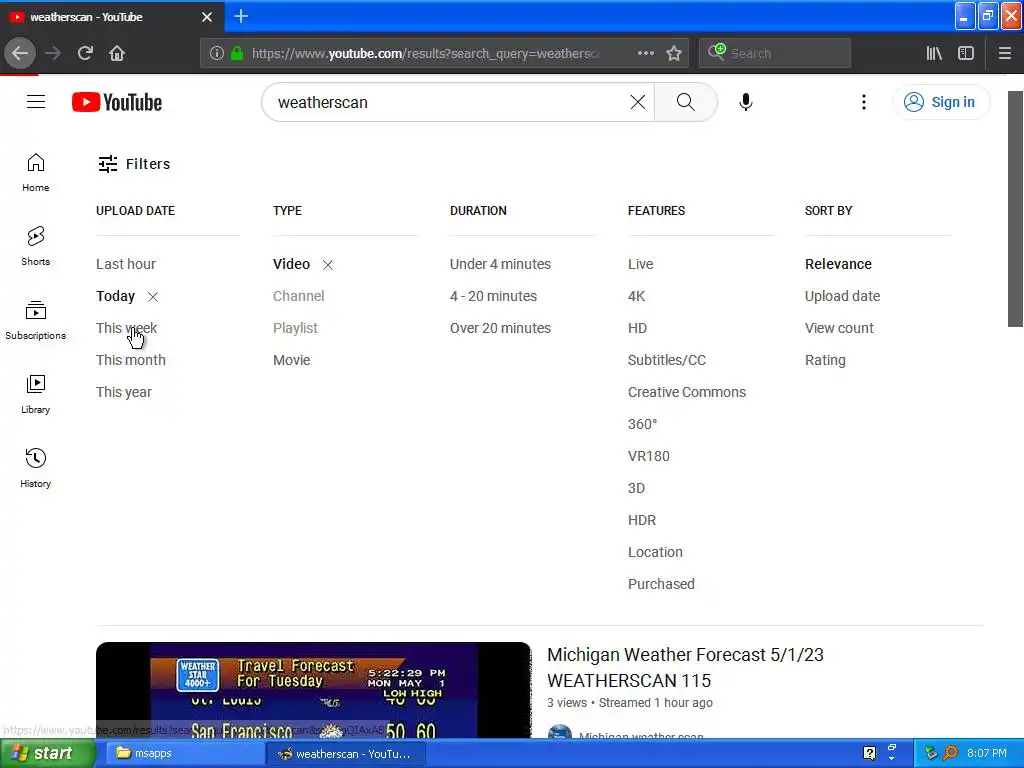Open browser home page

(117, 53)
